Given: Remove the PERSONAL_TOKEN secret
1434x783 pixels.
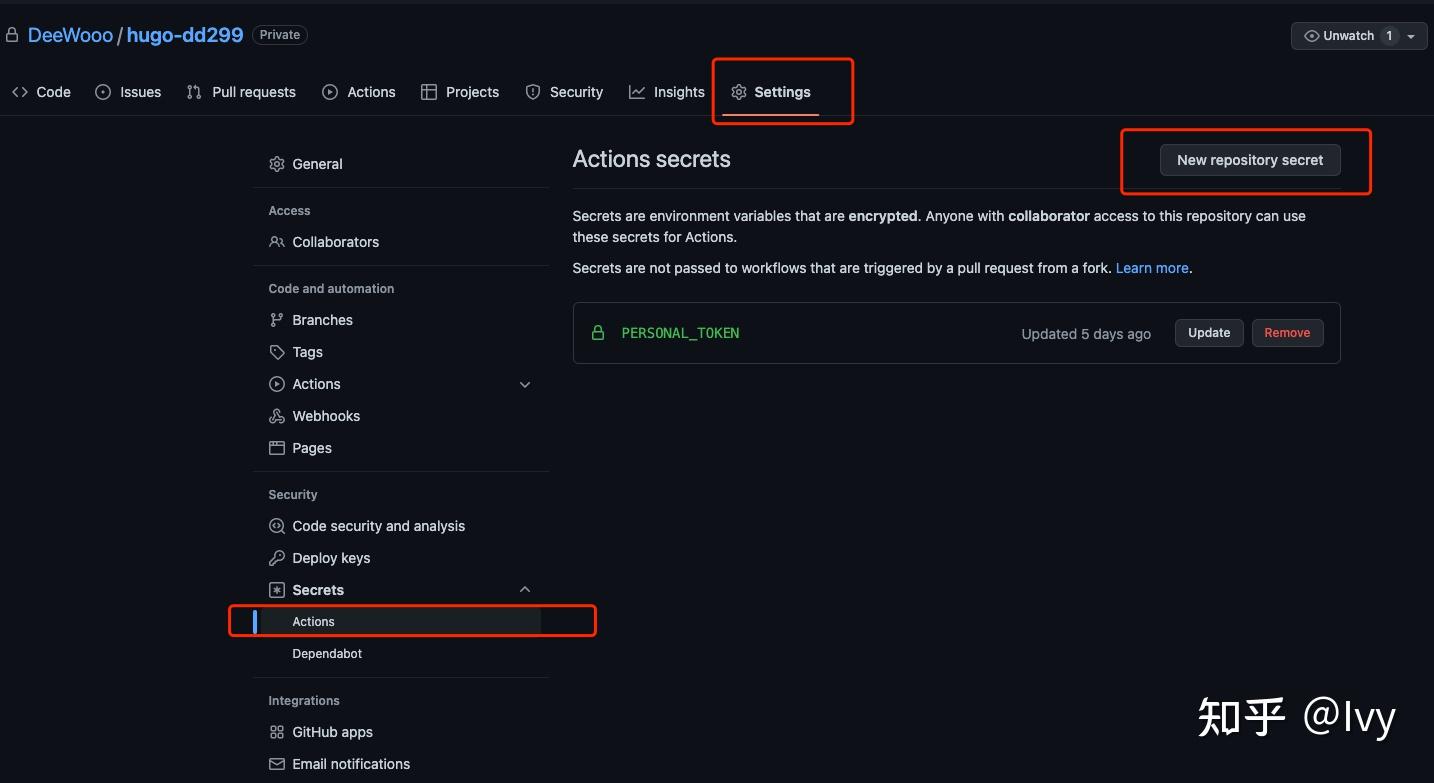Looking at the screenshot, I should pos(1287,333).
